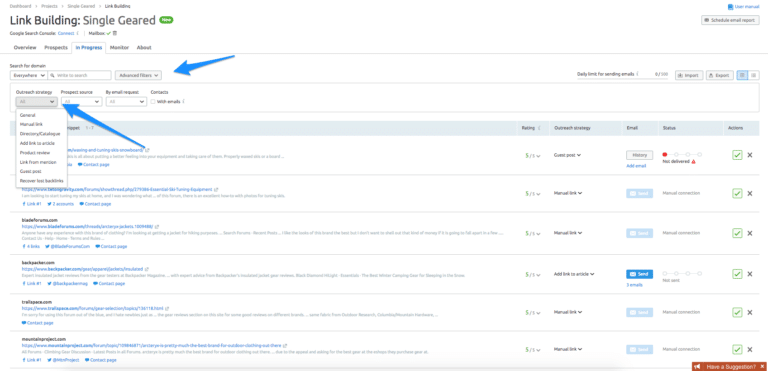Viewport: 768px width, 371px height.
Task: Go to Projects in the breadcrumb
Action: pos(48,6)
